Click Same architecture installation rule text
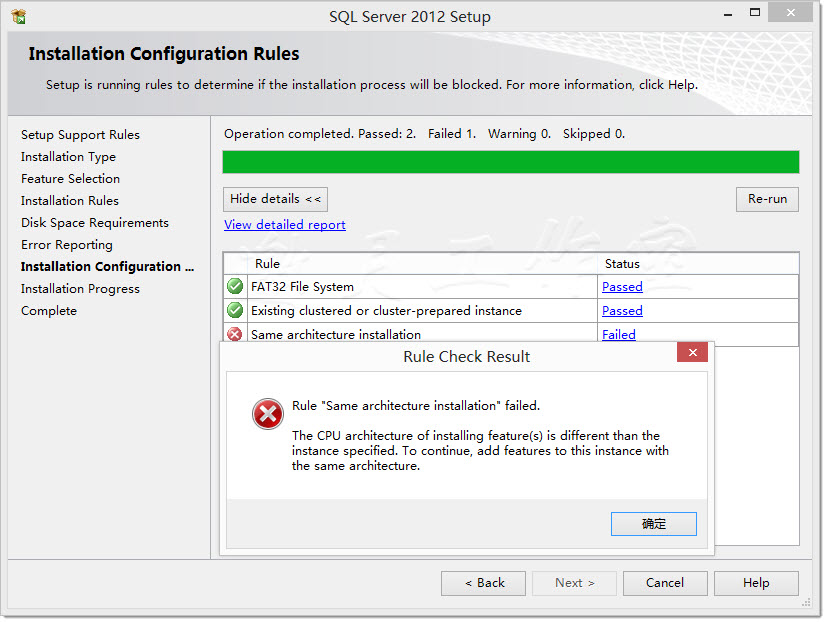The width and height of the screenshot is (826, 622). pos(336,334)
